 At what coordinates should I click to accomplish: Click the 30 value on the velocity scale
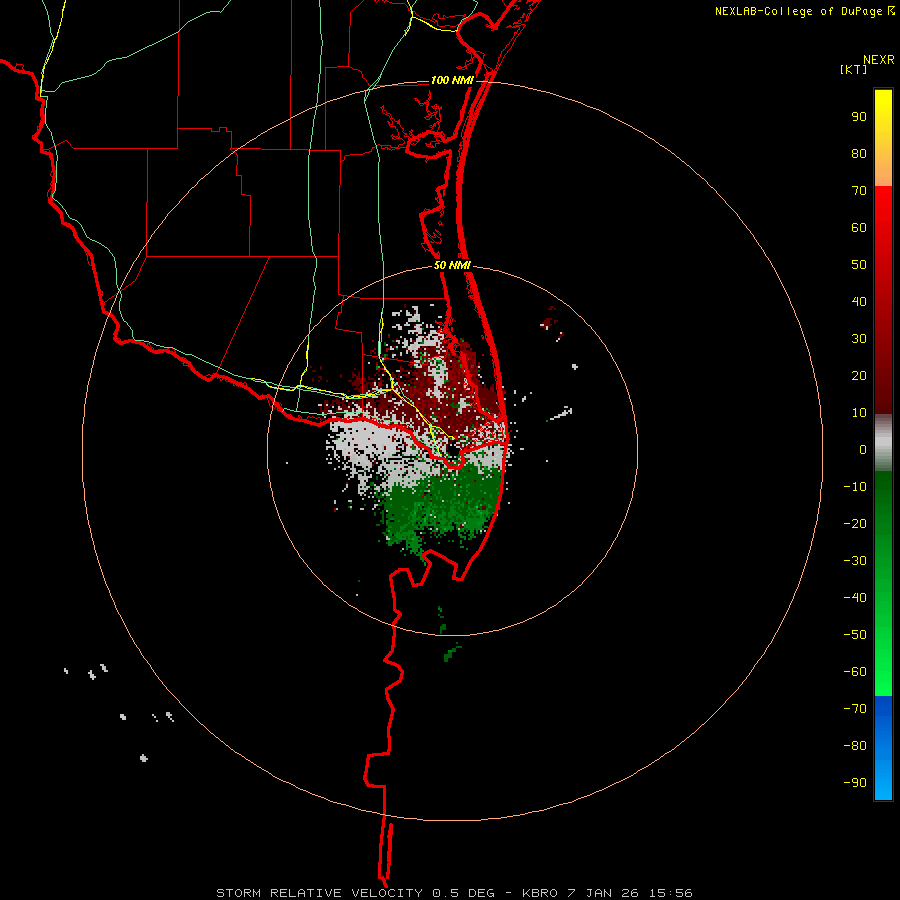859,339
